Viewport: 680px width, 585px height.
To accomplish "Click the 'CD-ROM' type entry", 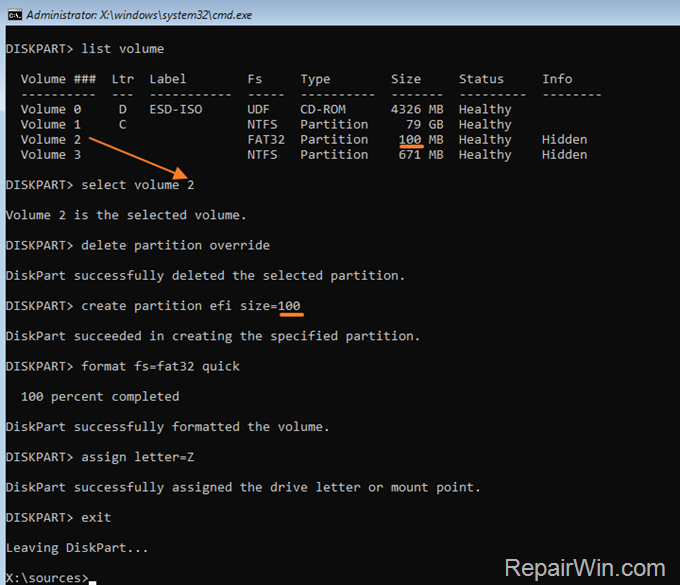I will (323, 109).
